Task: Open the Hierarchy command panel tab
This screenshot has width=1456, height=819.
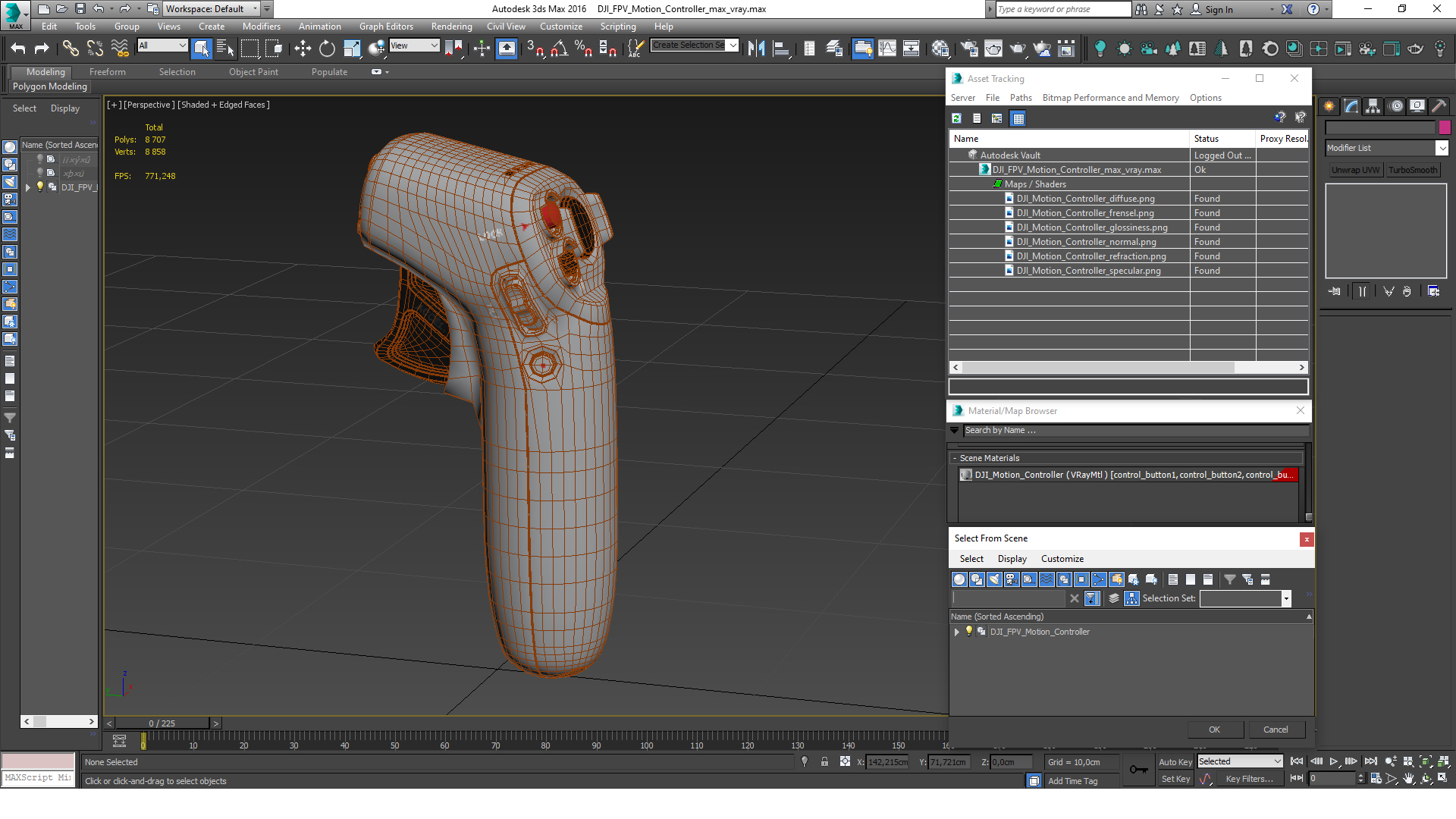Action: click(1373, 106)
